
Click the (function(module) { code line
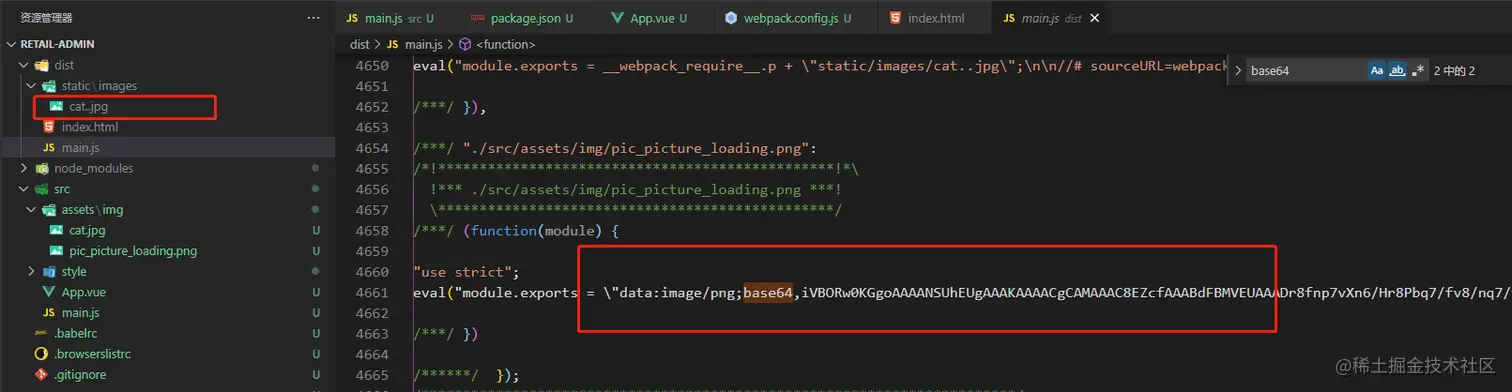pyautogui.click(x=517, y=230)
